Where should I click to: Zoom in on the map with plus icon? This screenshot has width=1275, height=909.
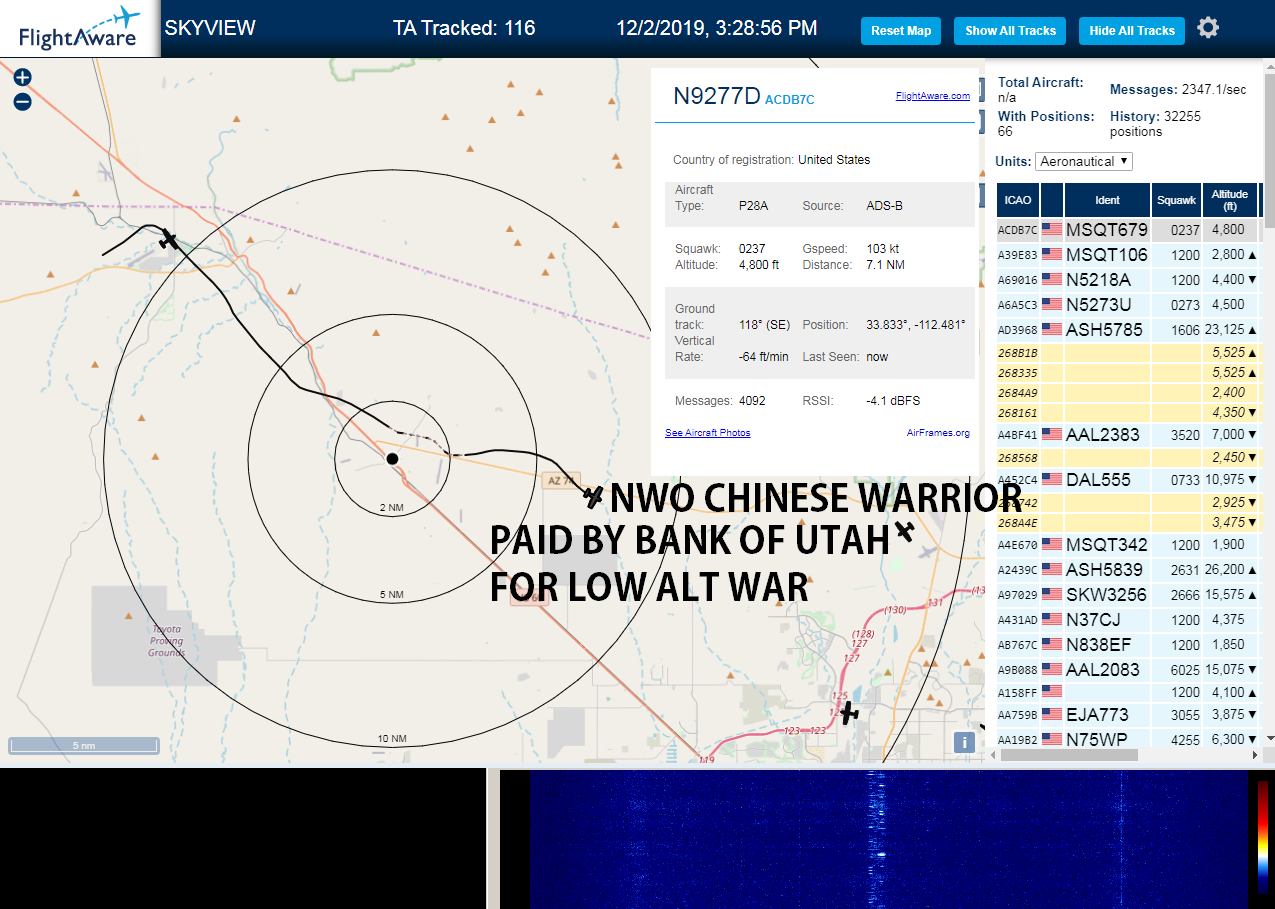click(22, 77)
